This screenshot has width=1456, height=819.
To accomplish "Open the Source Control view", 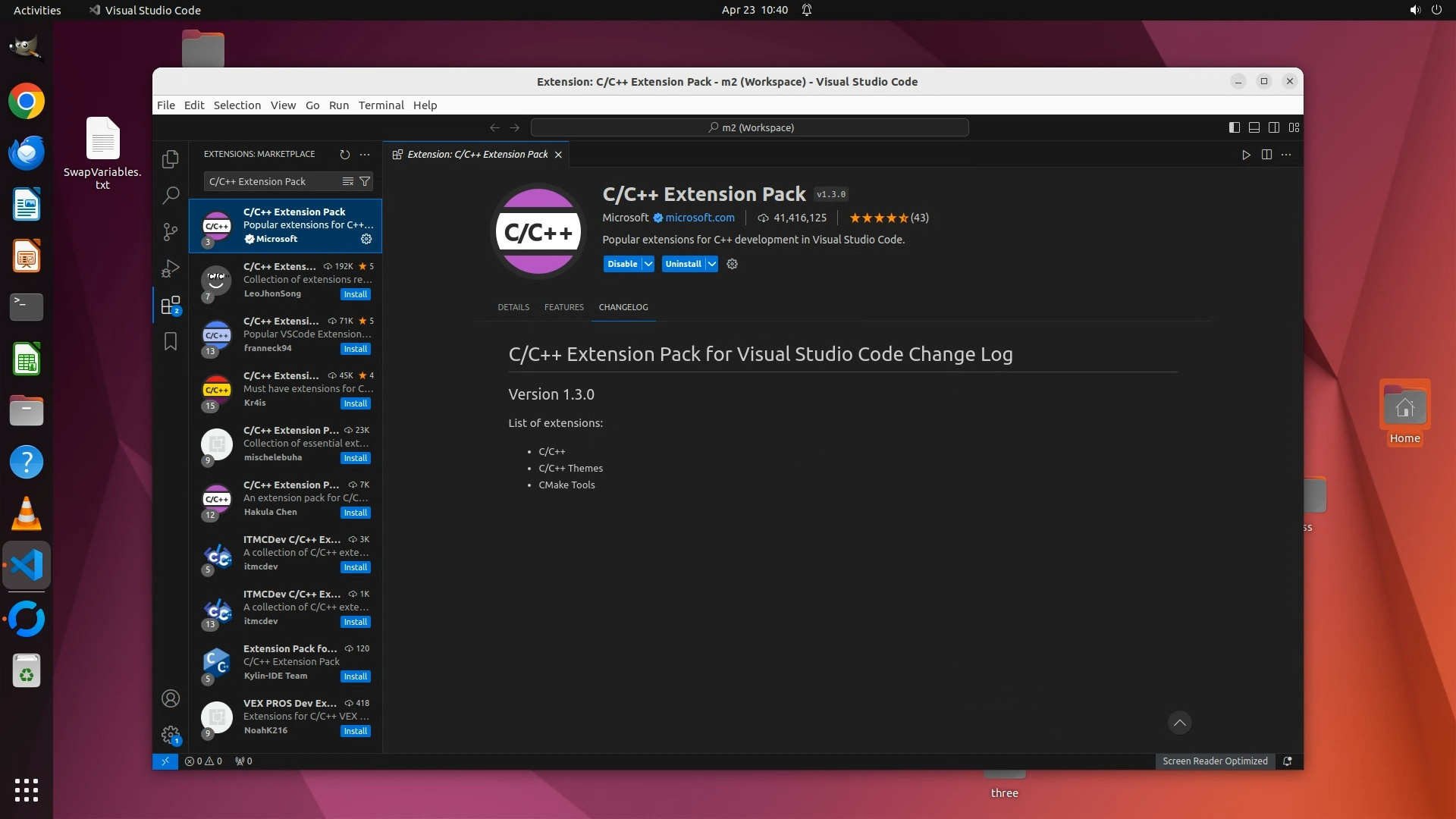I will [171, 232].
